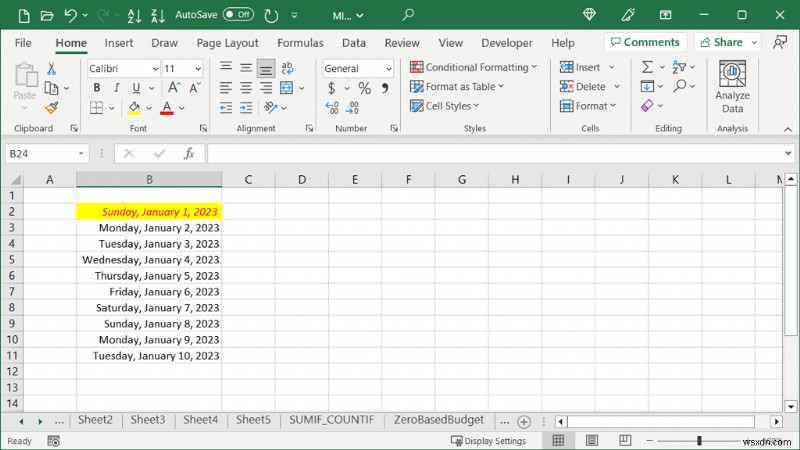Click AutoSum sigma icon

coord(647,67)
